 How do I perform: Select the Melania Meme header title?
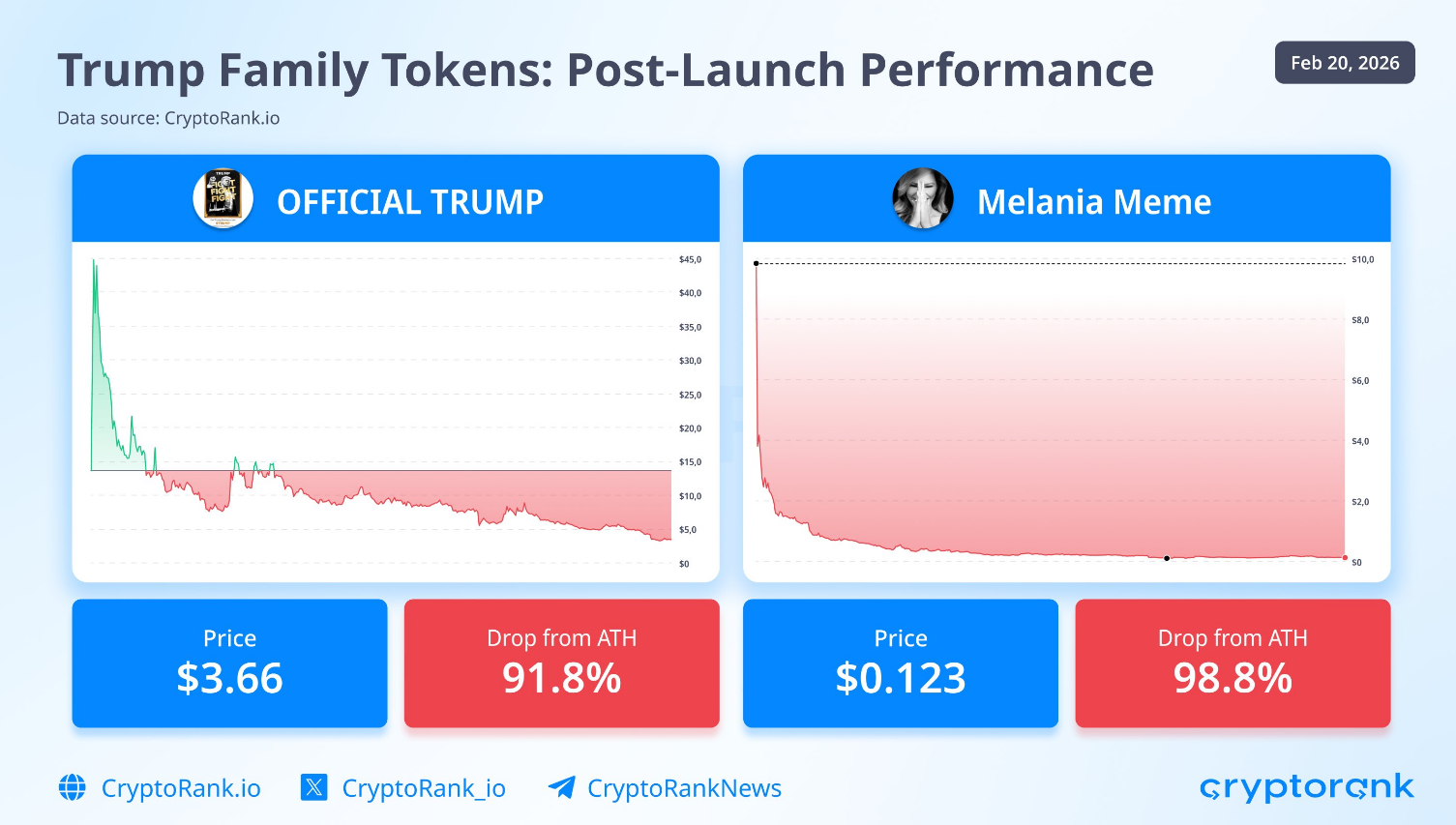tap(1094, 202)
